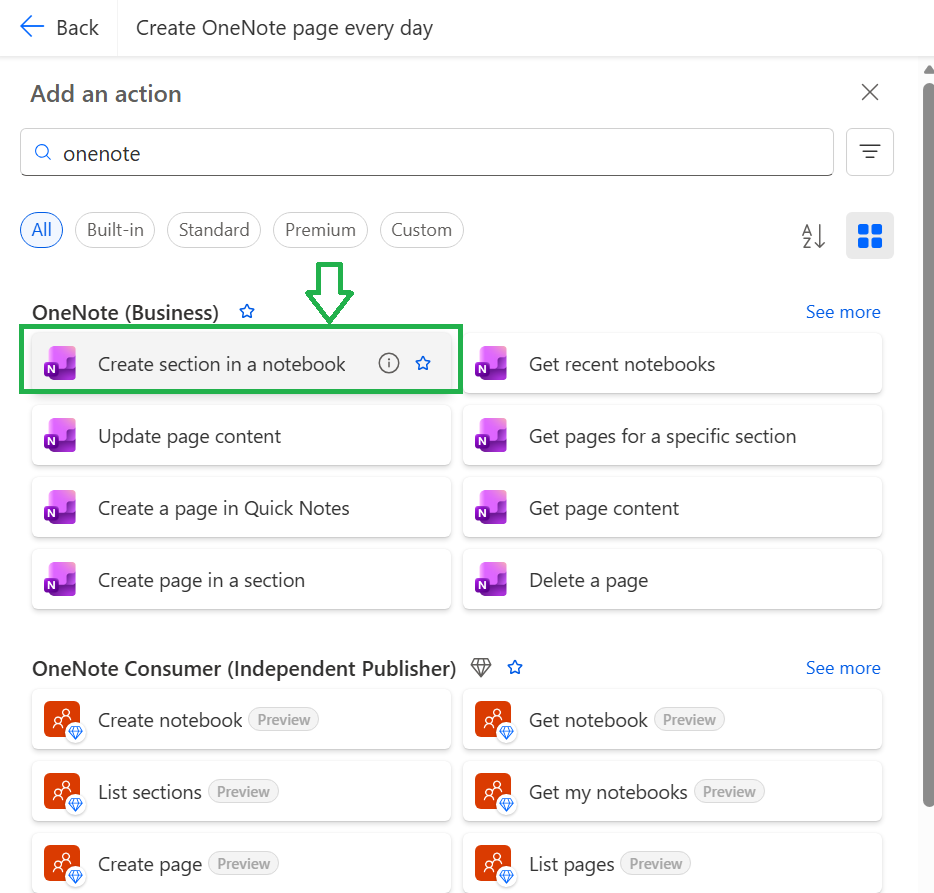Close the Add an action panel
The height and width of the screenshot is (893, 934).
[870, 92]
